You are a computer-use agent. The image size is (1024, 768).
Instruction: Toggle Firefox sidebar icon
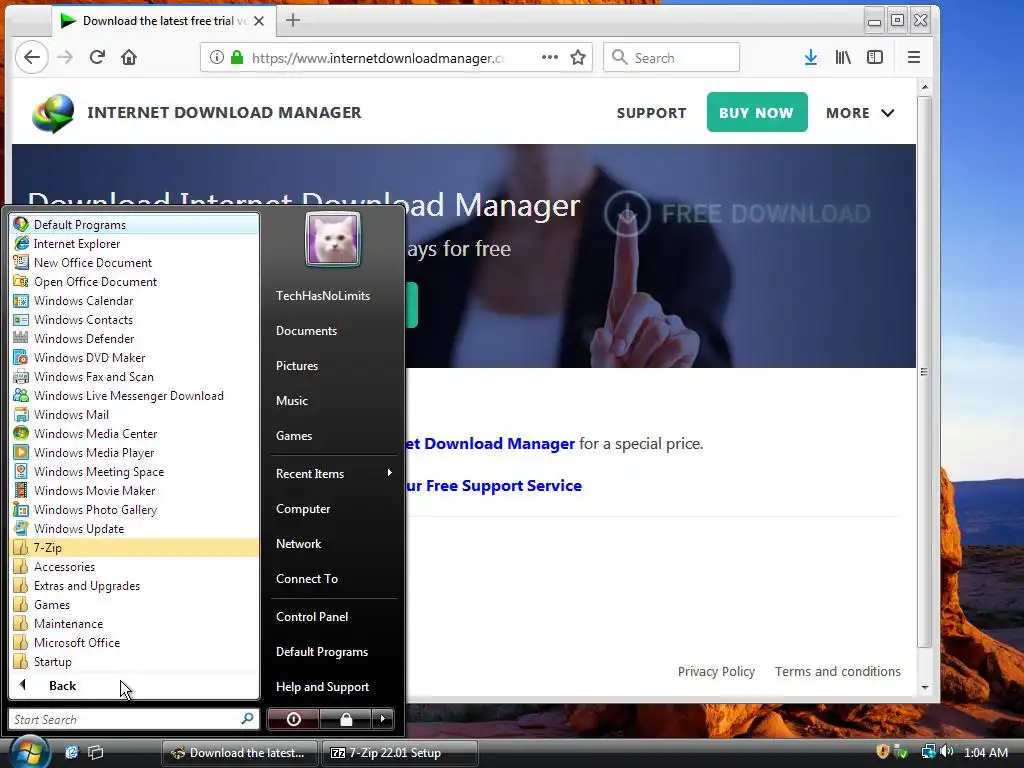coord(874,57)
